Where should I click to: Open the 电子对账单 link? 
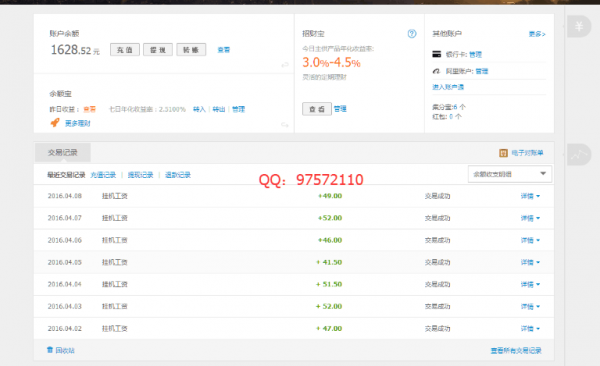(527, 153)
